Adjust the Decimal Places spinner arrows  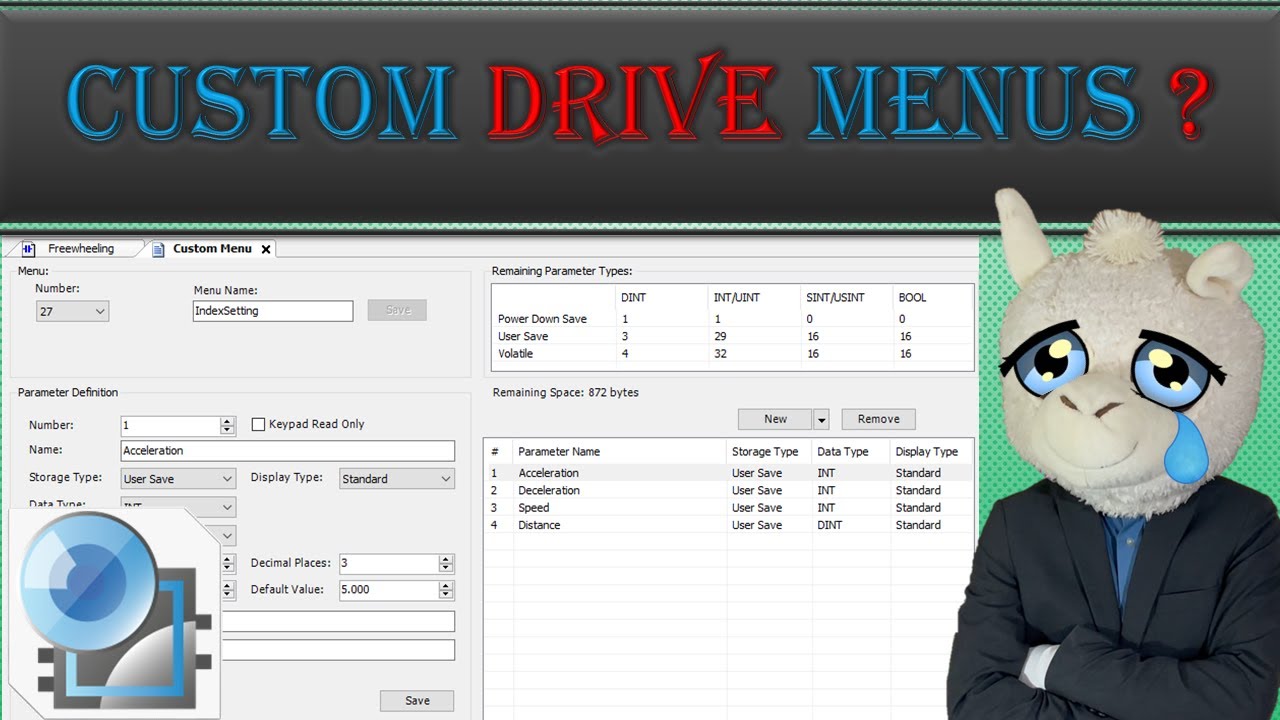(x=446, y=563)
